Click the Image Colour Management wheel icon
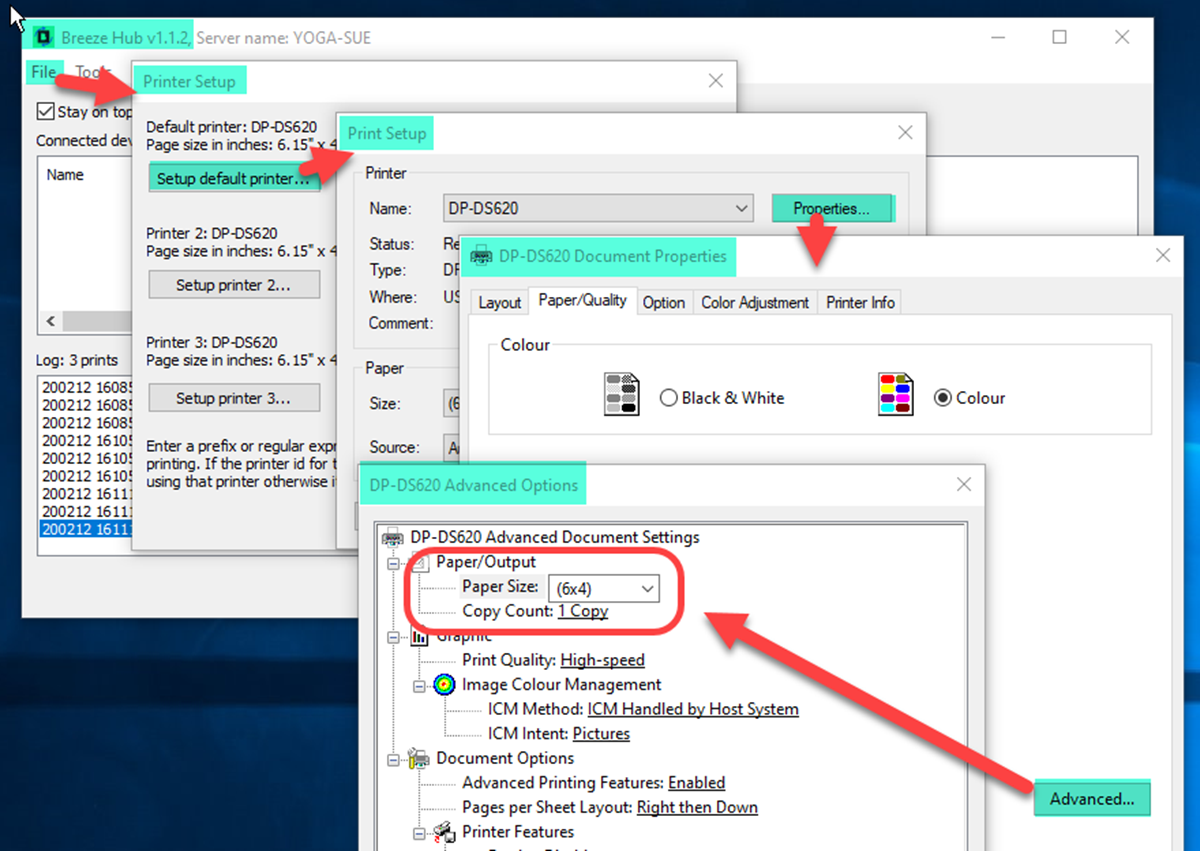Image resolution: width=1200 pixels, height=851 pixels. (446, 685)
